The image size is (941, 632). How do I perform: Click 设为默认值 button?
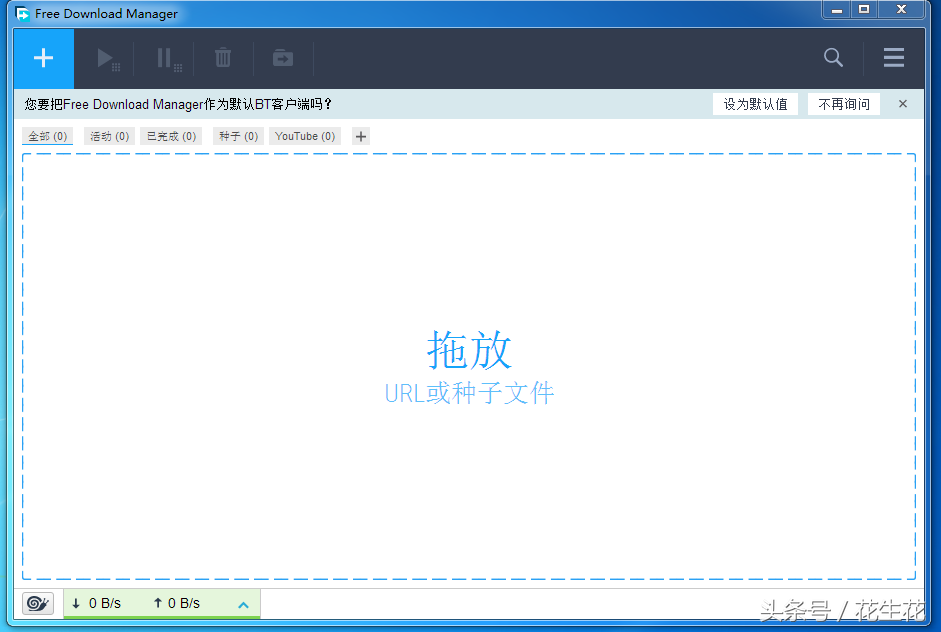click(x=756, y=104)
